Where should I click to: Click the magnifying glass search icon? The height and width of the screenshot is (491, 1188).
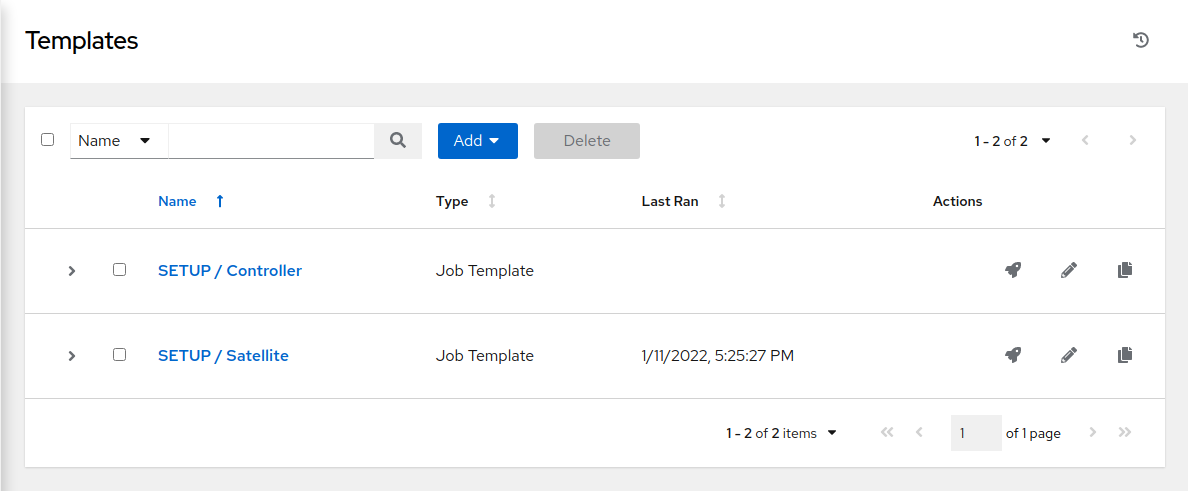point(398,141)
